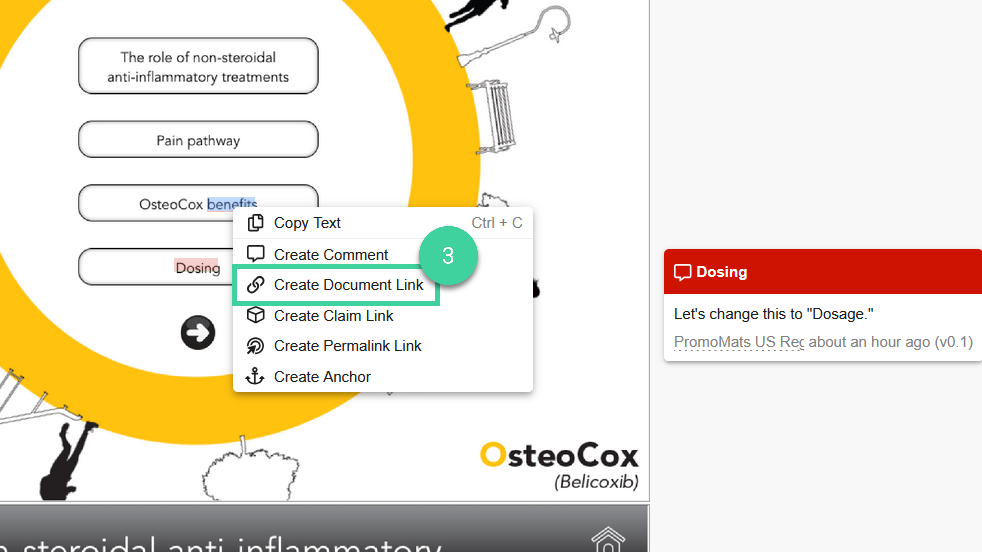This screenshot has width=982, height=552.
Task: Select Copy Text in context menu
Action: tap(383, 223)
